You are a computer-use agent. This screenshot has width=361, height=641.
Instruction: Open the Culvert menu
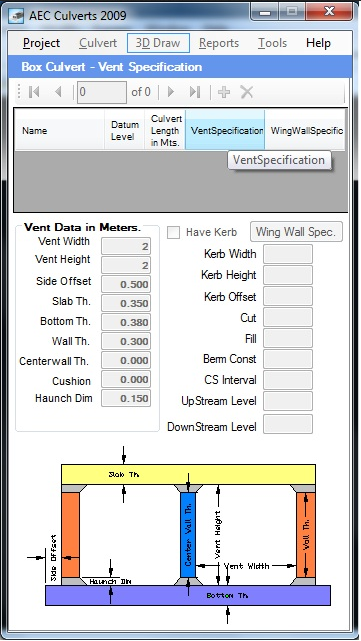click(x=98, y=43)
